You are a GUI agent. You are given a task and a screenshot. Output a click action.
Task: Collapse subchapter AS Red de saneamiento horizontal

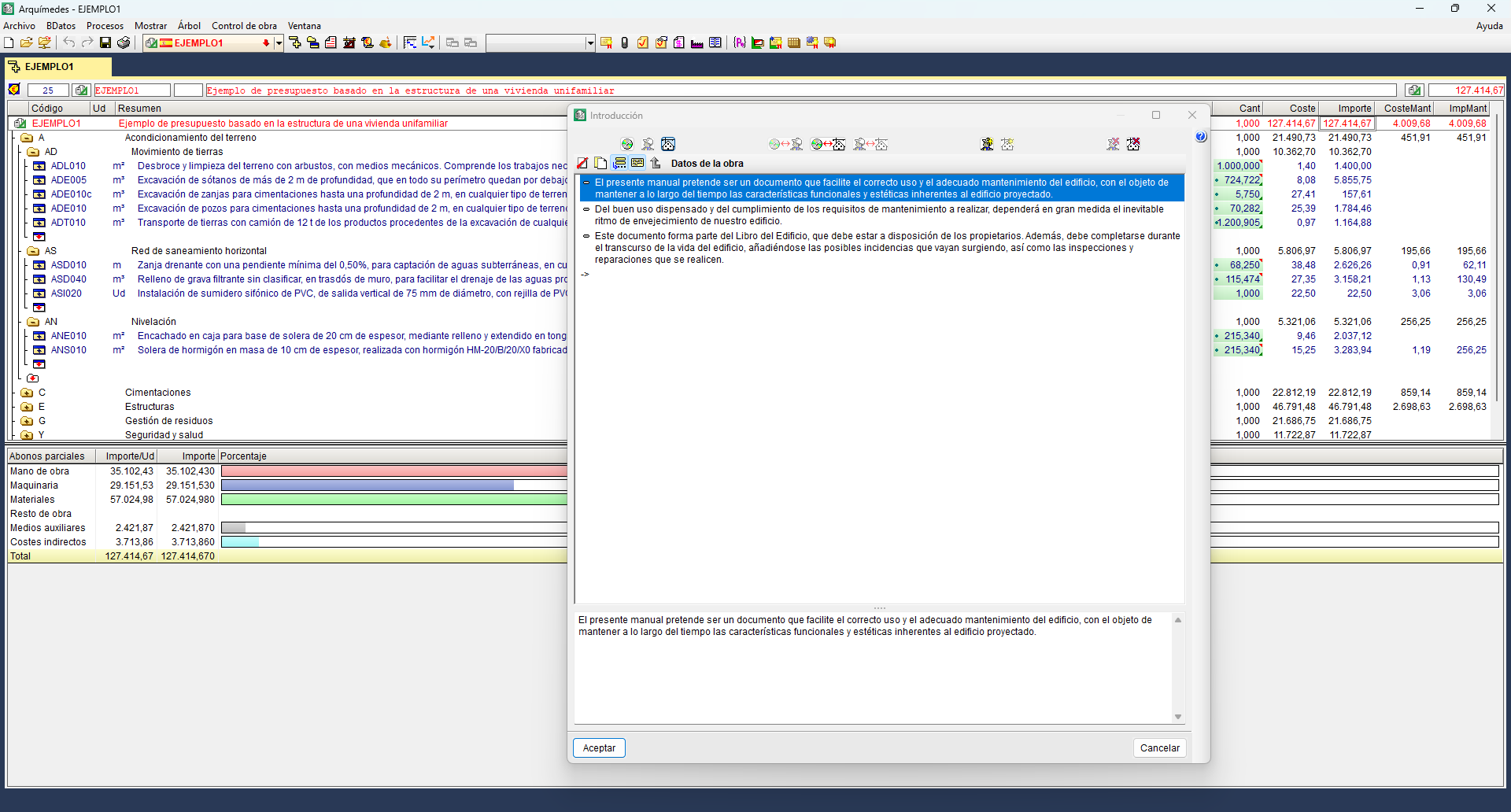(x=33, y=251)
